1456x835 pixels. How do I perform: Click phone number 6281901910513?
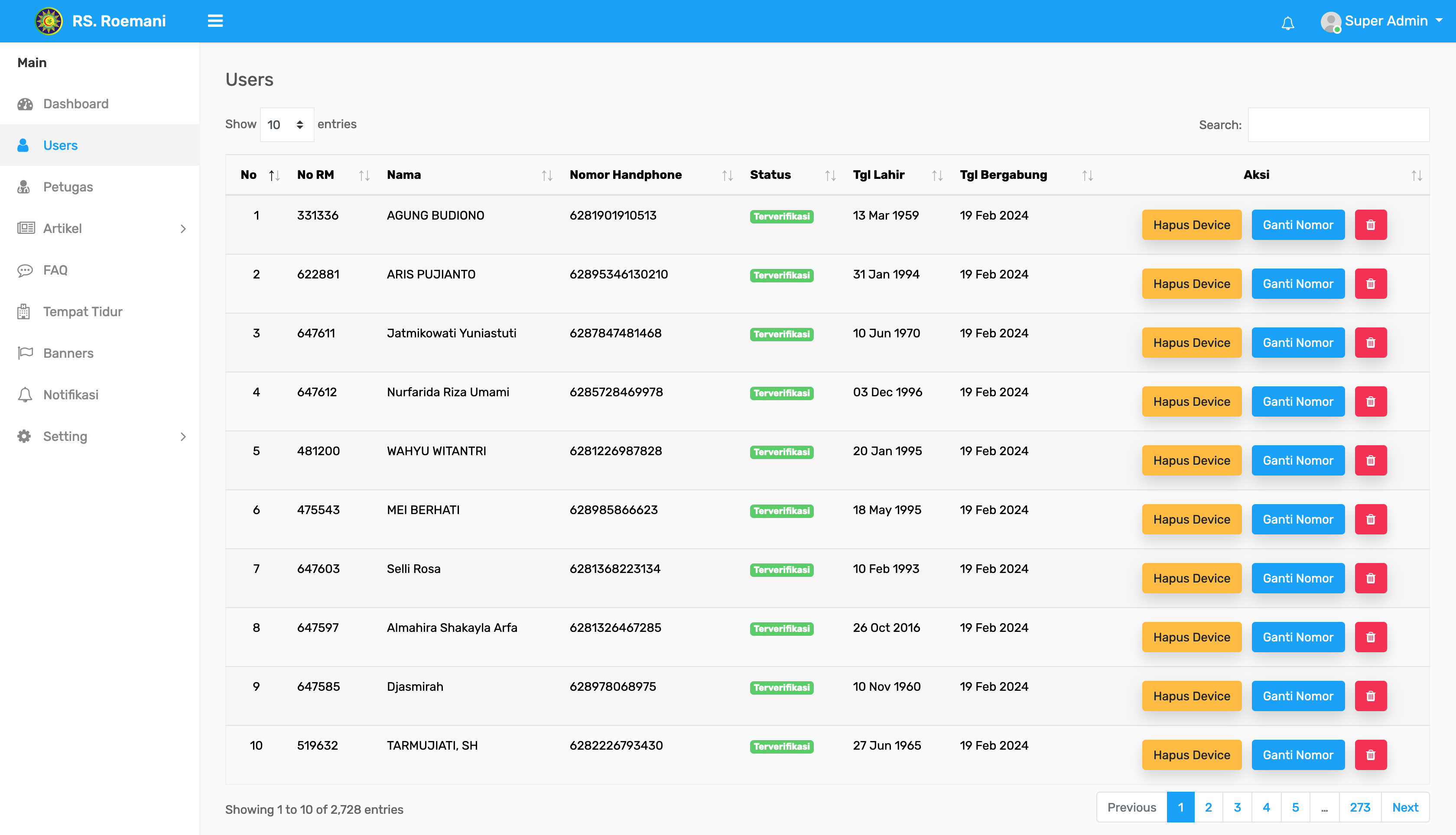click(613, 216)
